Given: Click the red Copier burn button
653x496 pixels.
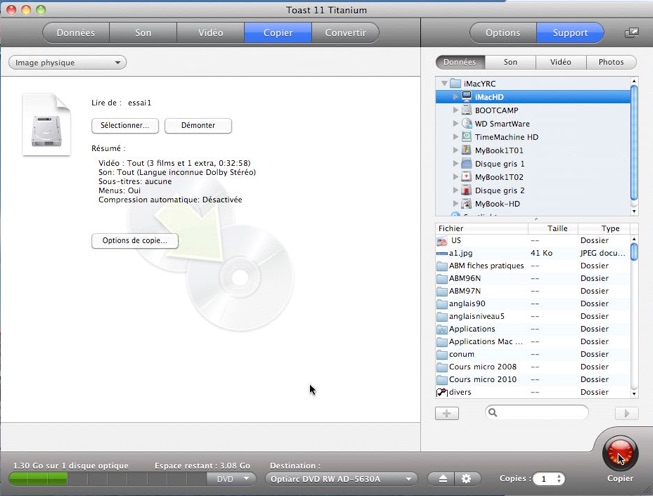Looking at the screenshot, I should click(620, 454).
